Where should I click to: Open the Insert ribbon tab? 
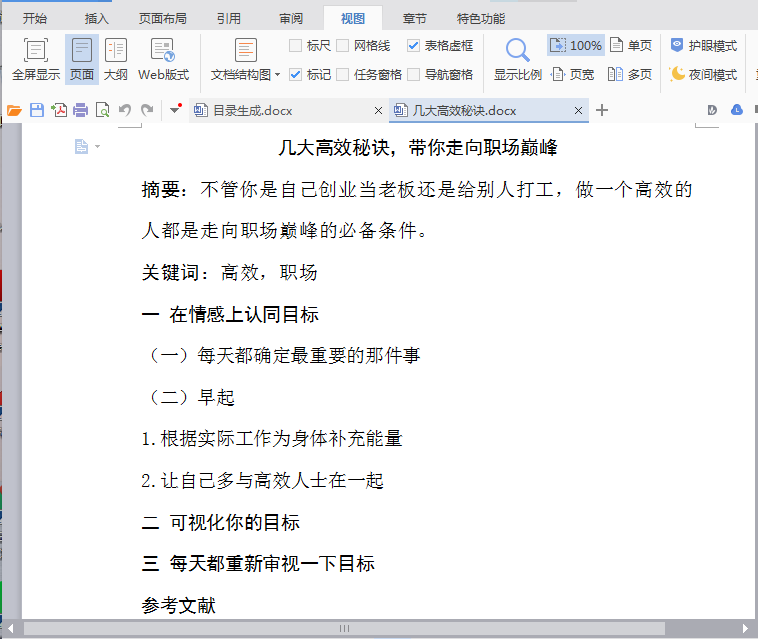[x=97, y=18]
